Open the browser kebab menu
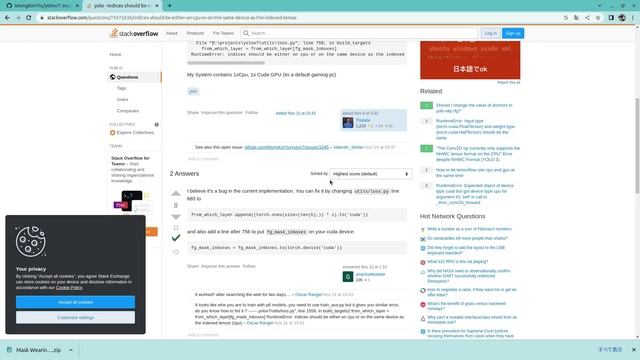 pos(633,18)
